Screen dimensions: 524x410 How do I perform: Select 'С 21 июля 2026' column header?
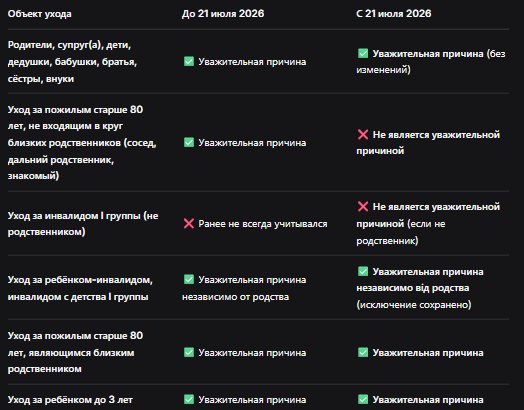pyautogui.click(x=394, y=14)
